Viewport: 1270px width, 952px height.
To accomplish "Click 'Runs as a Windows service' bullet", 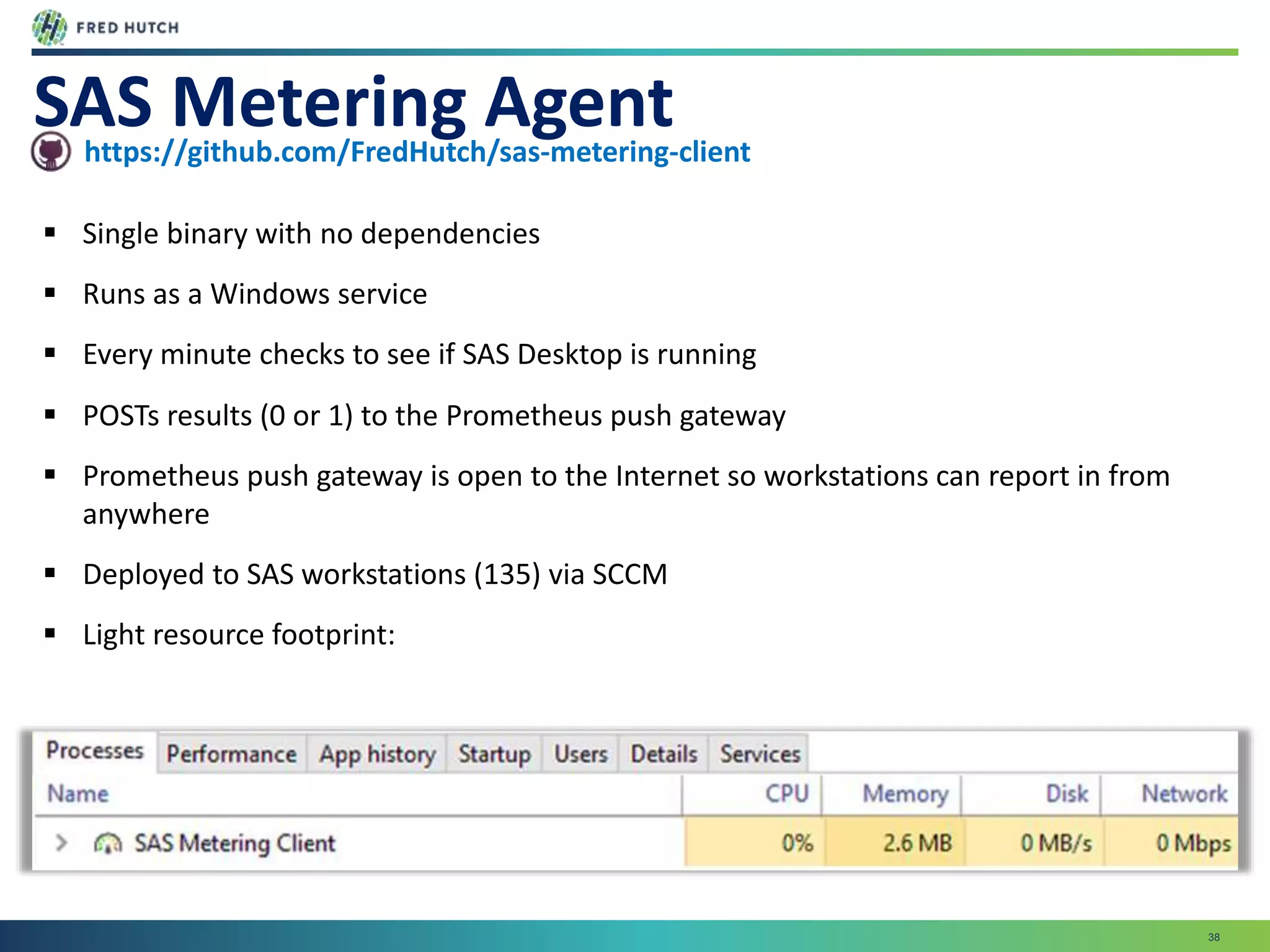I will pos(255,294).
